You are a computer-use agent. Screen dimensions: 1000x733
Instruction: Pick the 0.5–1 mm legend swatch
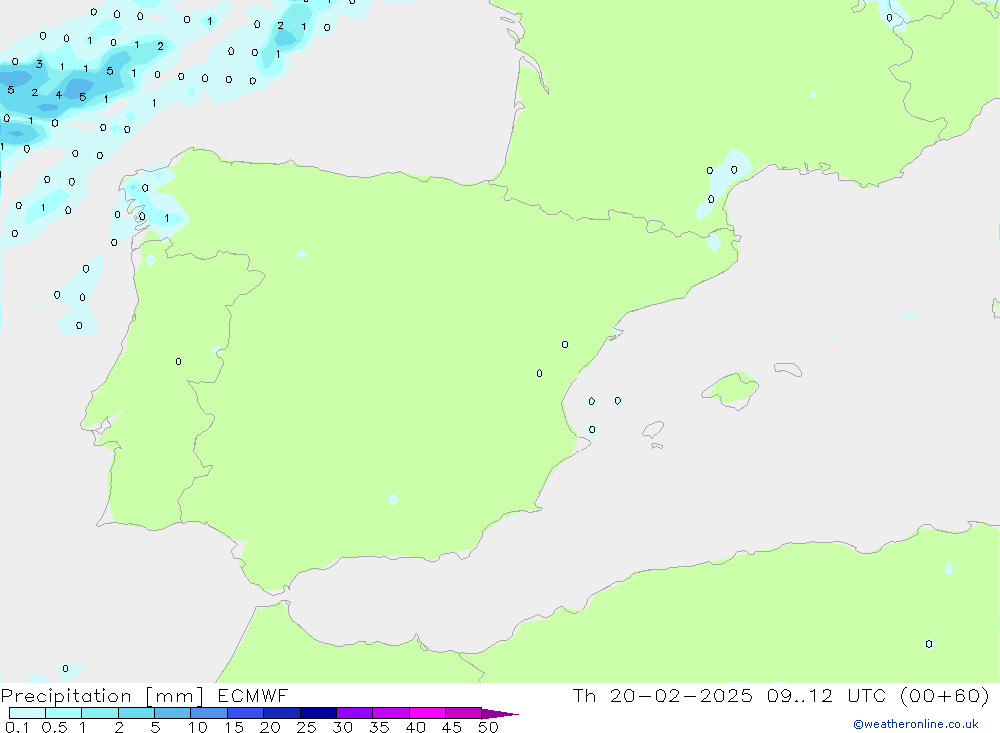[x=64, y=713]
